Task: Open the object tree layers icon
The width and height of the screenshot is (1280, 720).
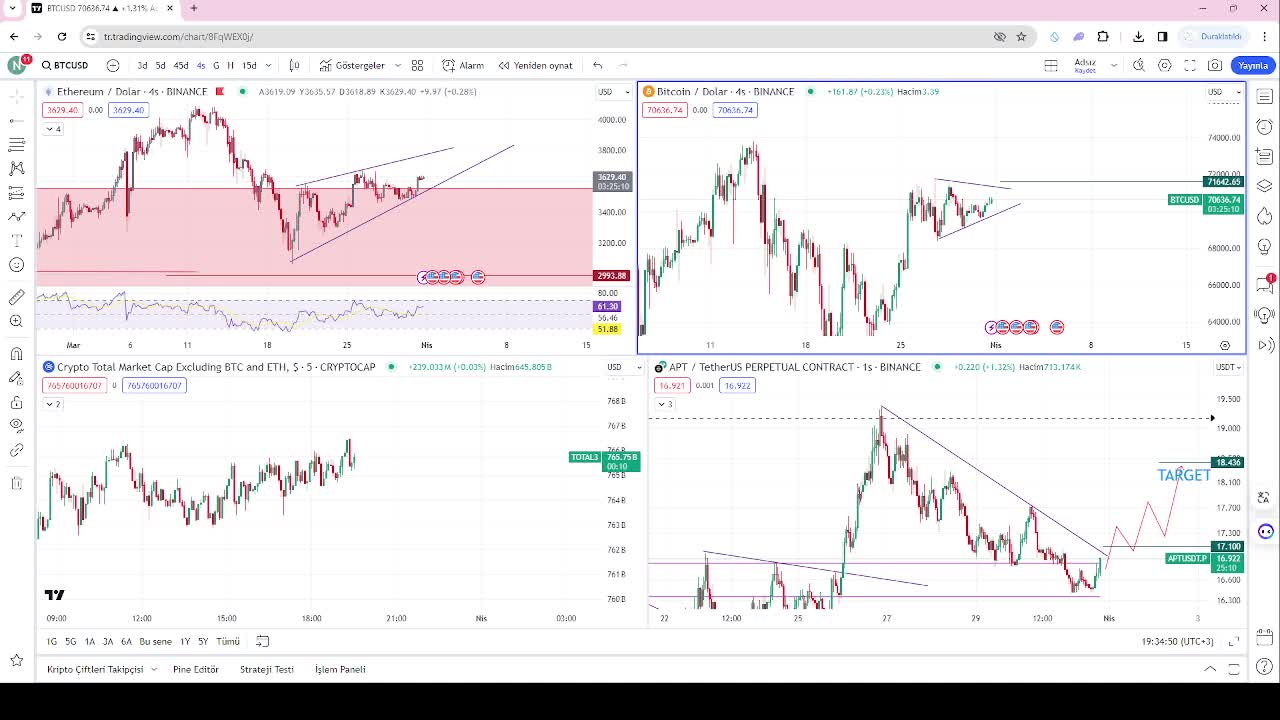Action: 1265,186
